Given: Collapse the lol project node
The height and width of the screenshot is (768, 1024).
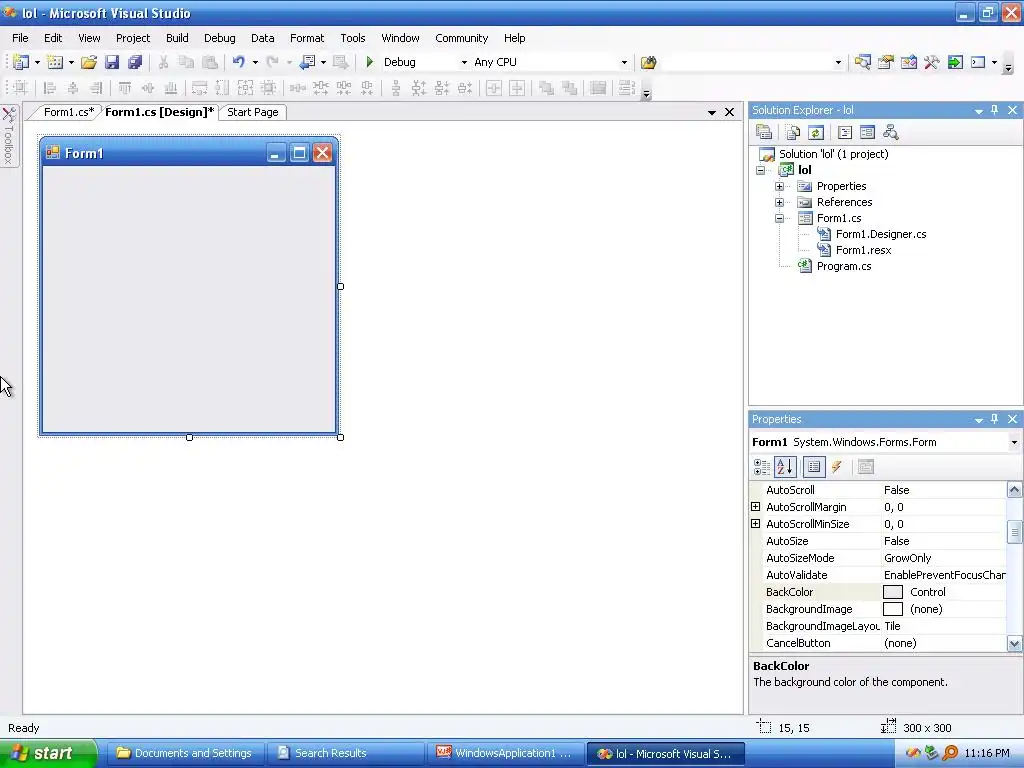Looking at the screenshot, I should pyautogui.click(x=760, y=170).
